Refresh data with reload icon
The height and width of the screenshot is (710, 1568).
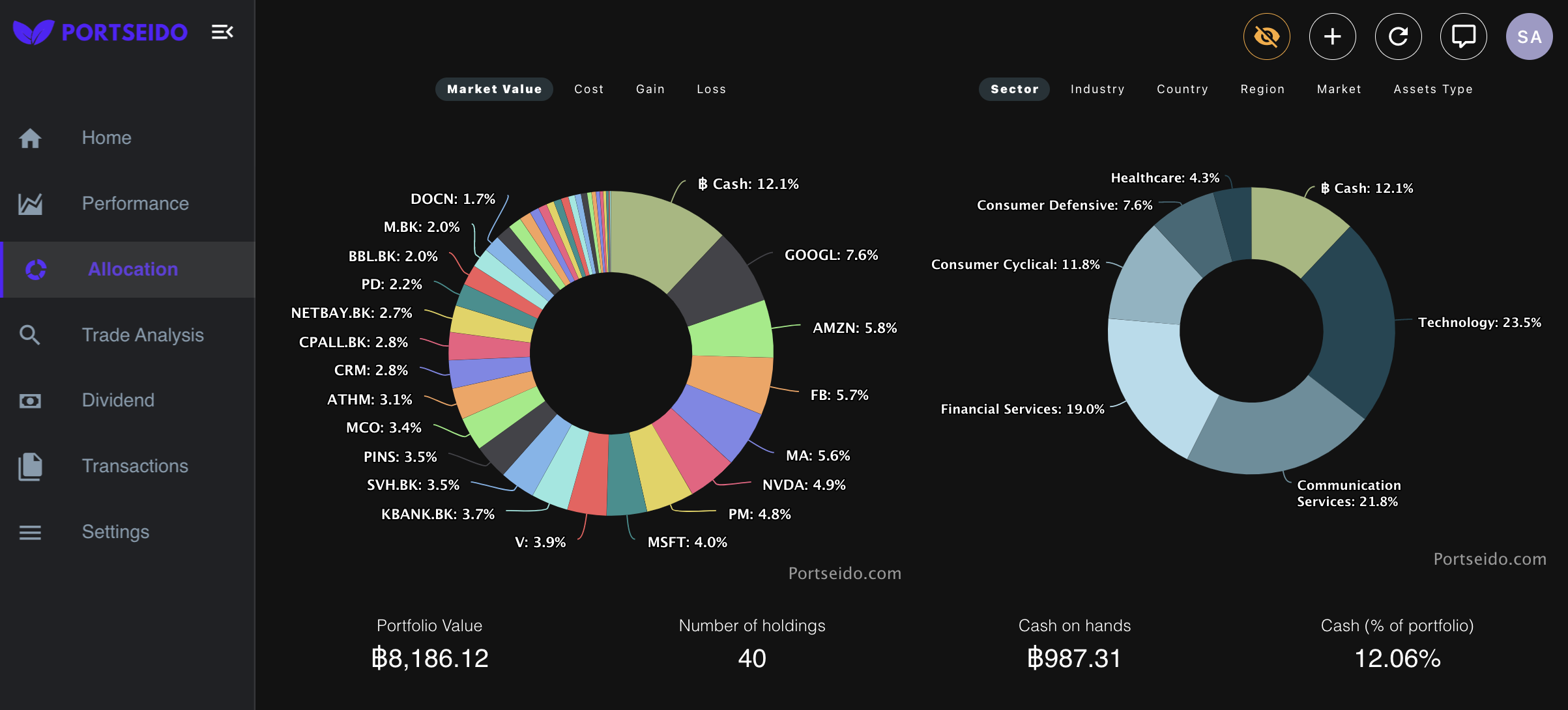1398,36
